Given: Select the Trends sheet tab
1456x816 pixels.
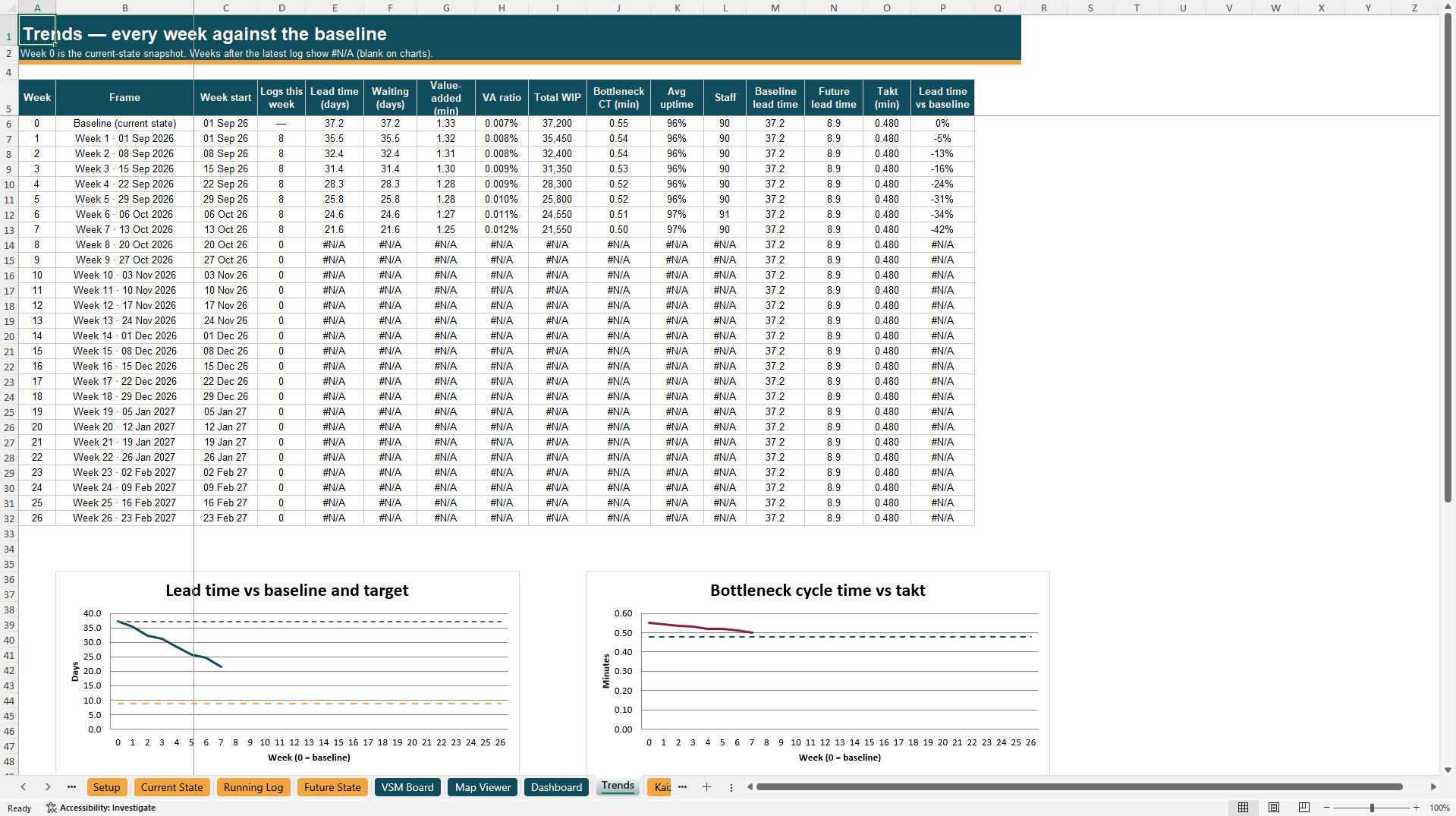Looking at the screenshot, I should pyautogui.click(x=618, y=786).
